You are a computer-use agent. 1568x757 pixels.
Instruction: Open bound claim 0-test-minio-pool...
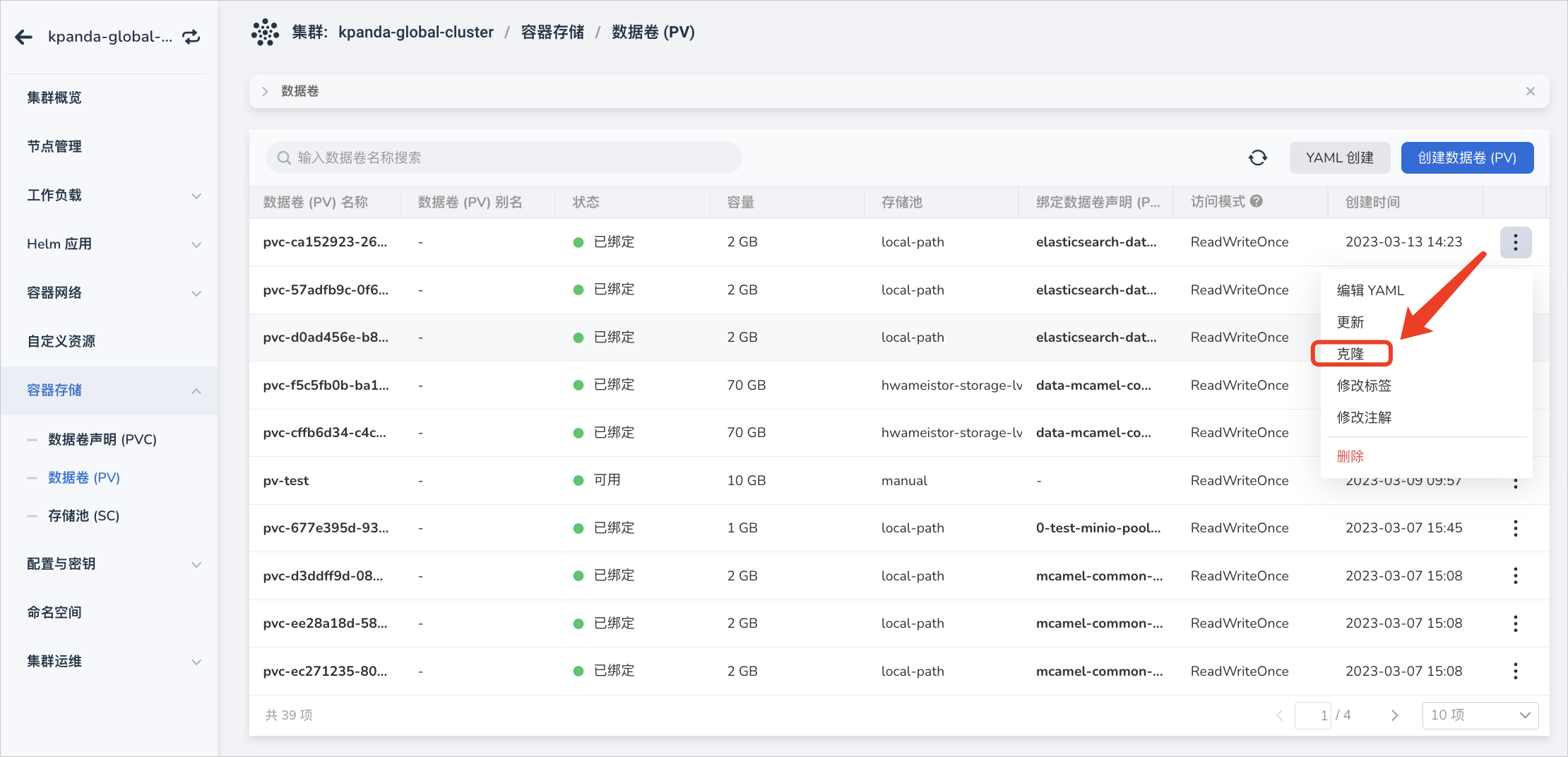pyautogui.click(x=1098, y=527)
